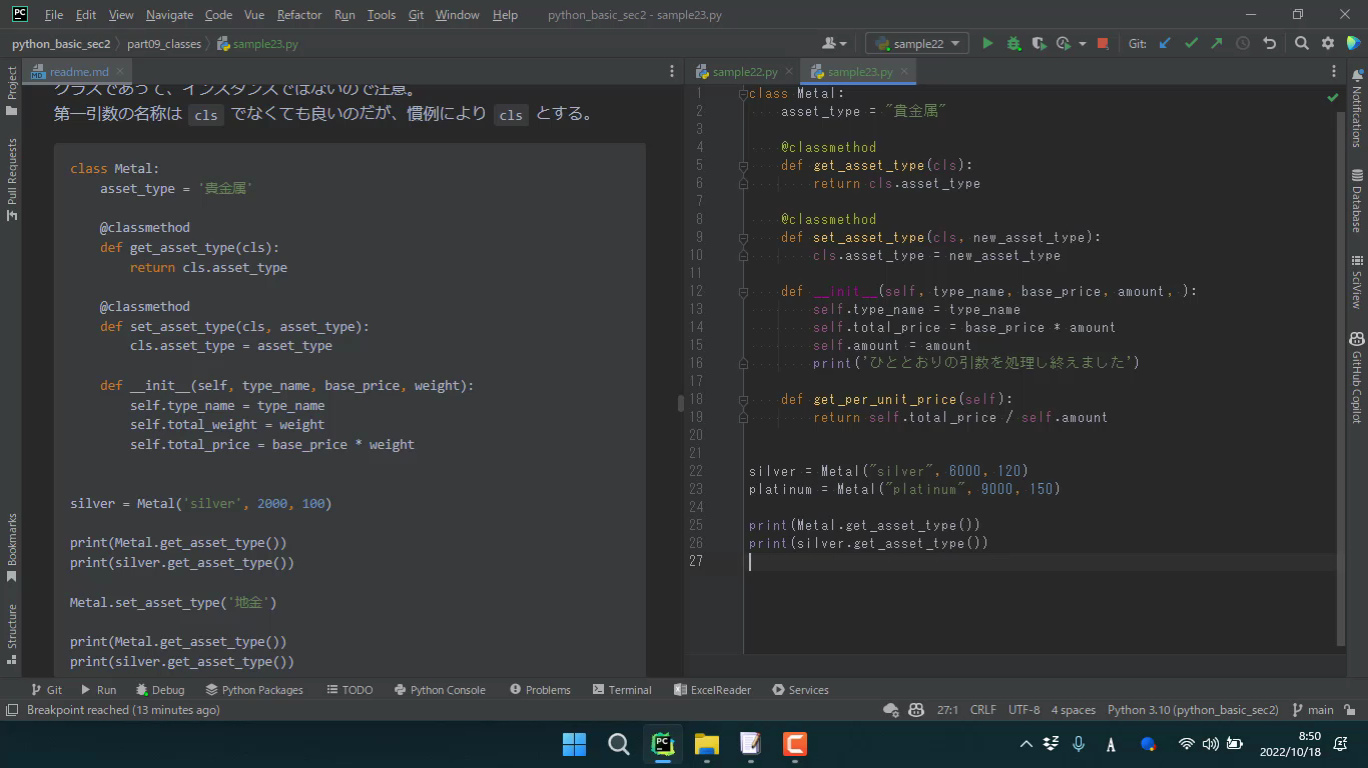Open the Python 3.10 interpreter selector
Image resolution: width=1368 pixels, height=768 pixels.
point(1192,710)
